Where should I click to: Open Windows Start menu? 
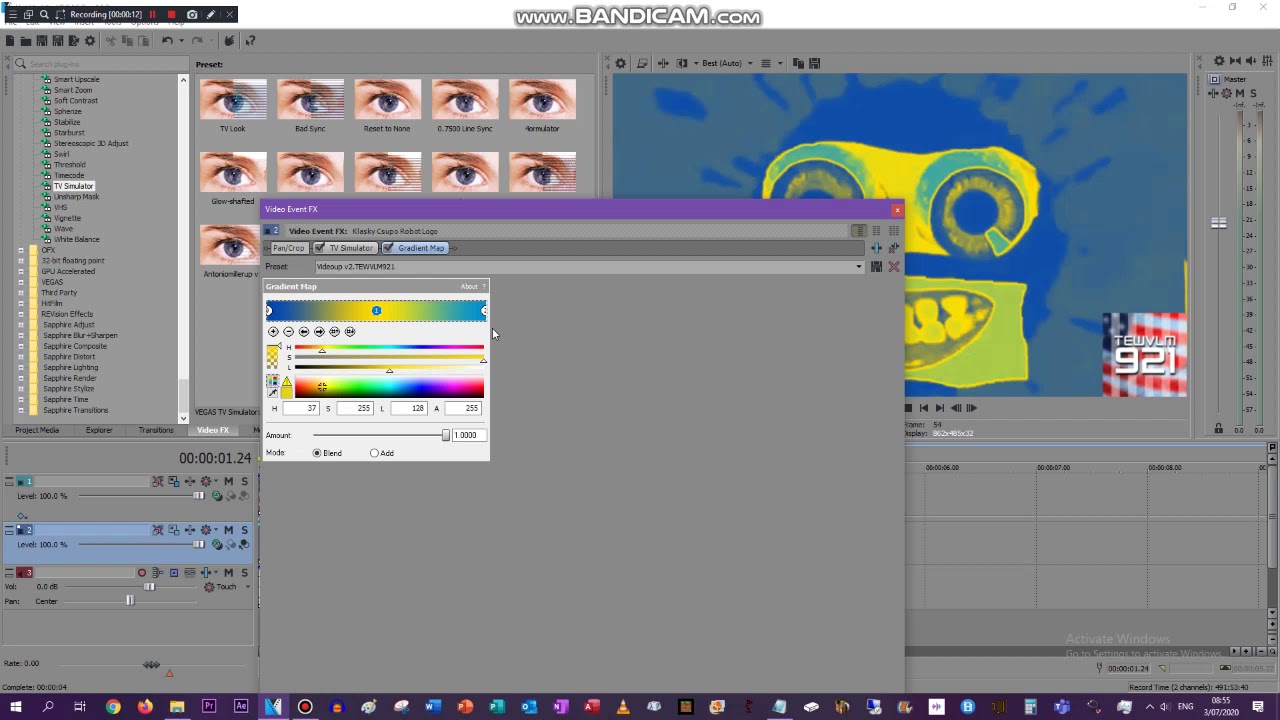[x=15, y=707]
